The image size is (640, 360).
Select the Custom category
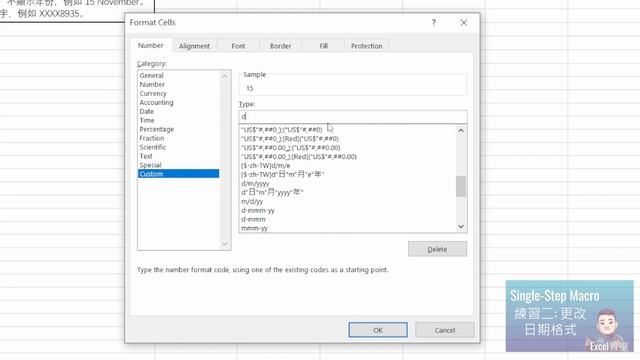(178, 174)
